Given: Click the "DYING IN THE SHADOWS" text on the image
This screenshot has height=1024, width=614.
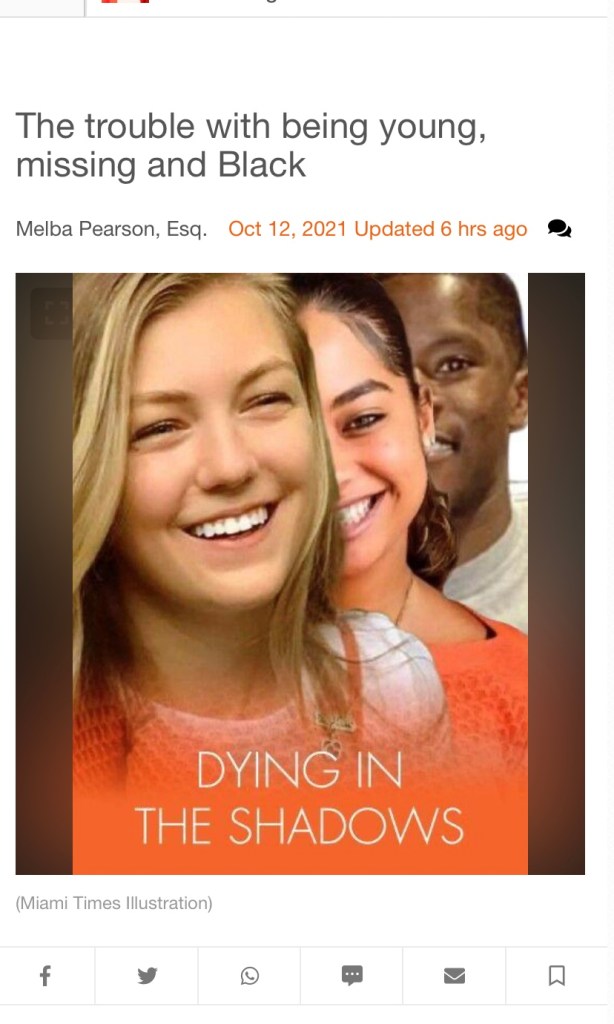Looking at the screenshot, I should tap(299, 798).
